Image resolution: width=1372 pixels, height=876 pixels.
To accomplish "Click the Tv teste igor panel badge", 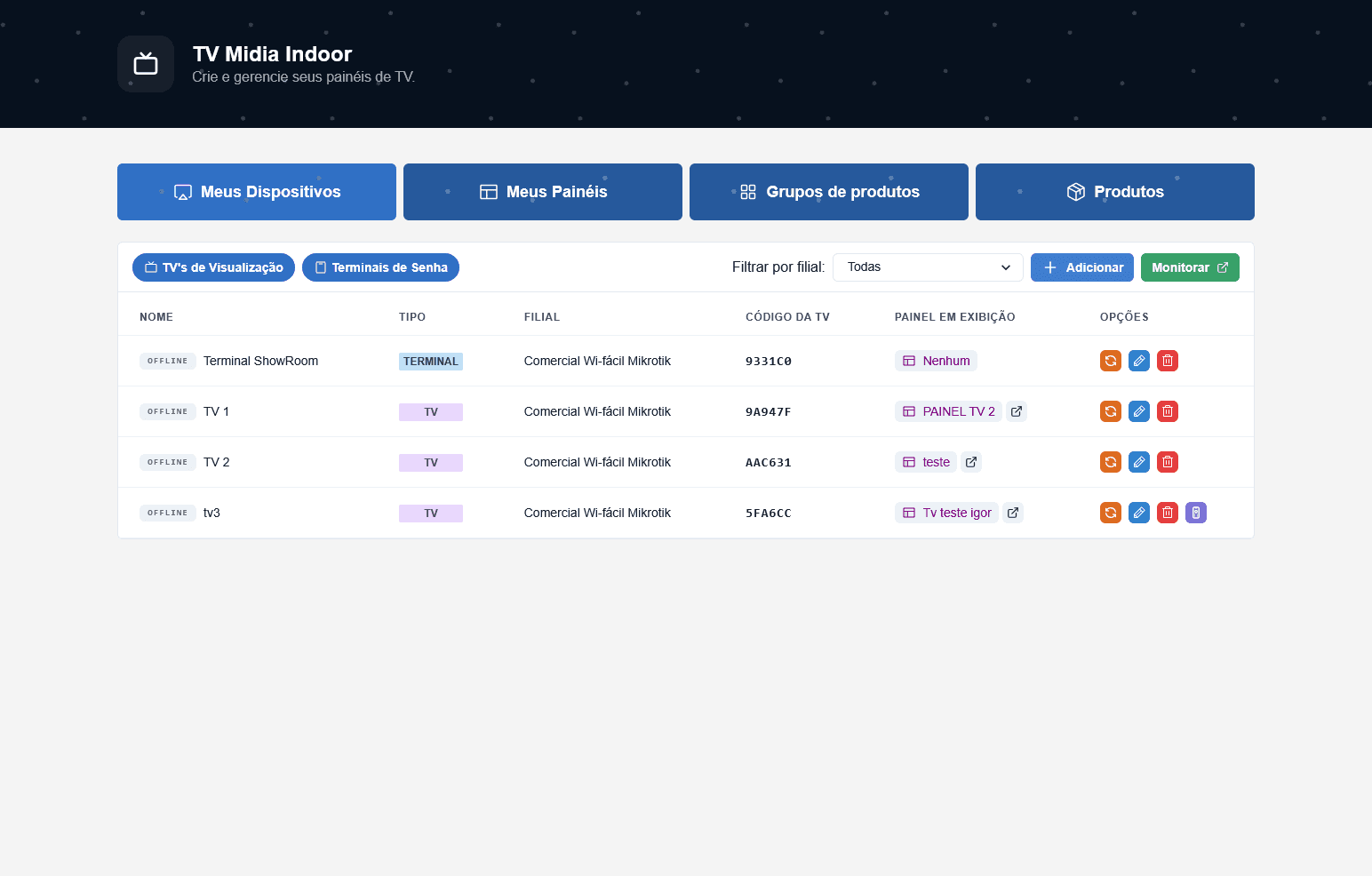I will pos(946,513).
